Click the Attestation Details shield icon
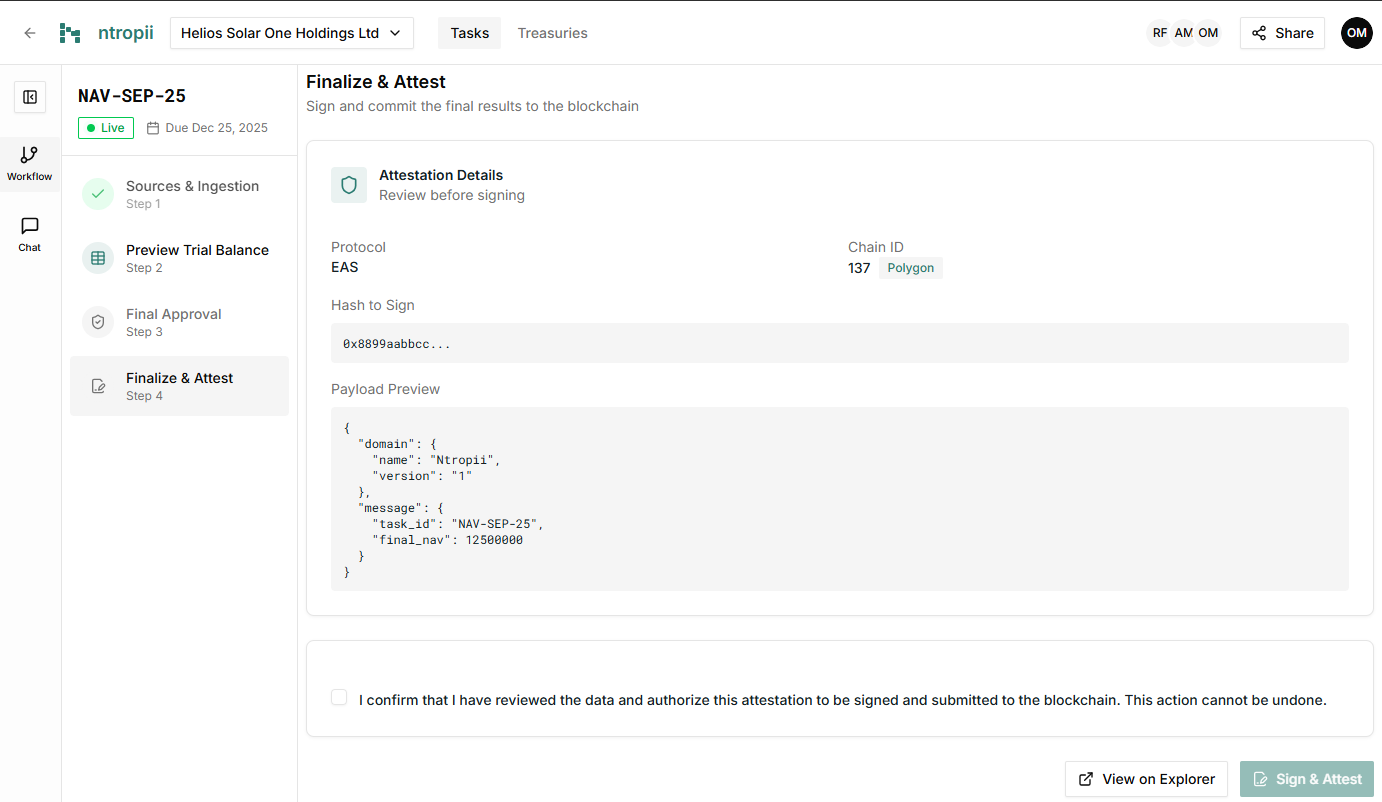This screenshot has width=1382, height=802. (x=348, y=185)
